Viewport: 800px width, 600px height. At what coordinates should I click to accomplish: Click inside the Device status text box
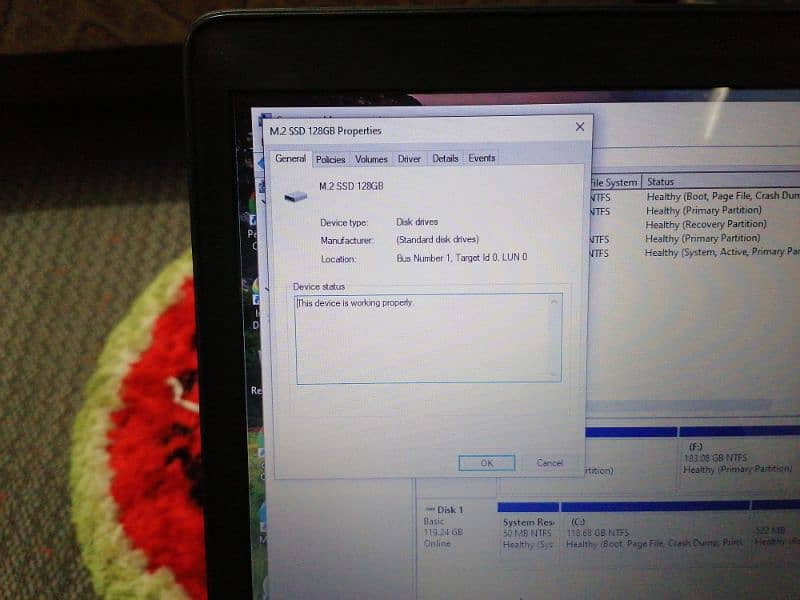click(x=420, y=340)
